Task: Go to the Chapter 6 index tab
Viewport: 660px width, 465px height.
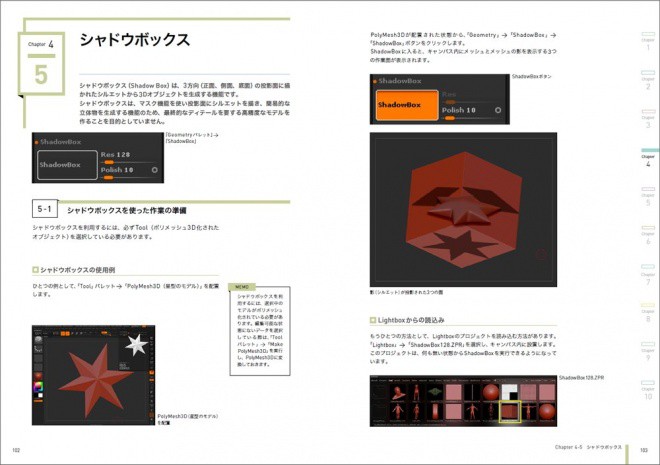Action: [648, 236]
